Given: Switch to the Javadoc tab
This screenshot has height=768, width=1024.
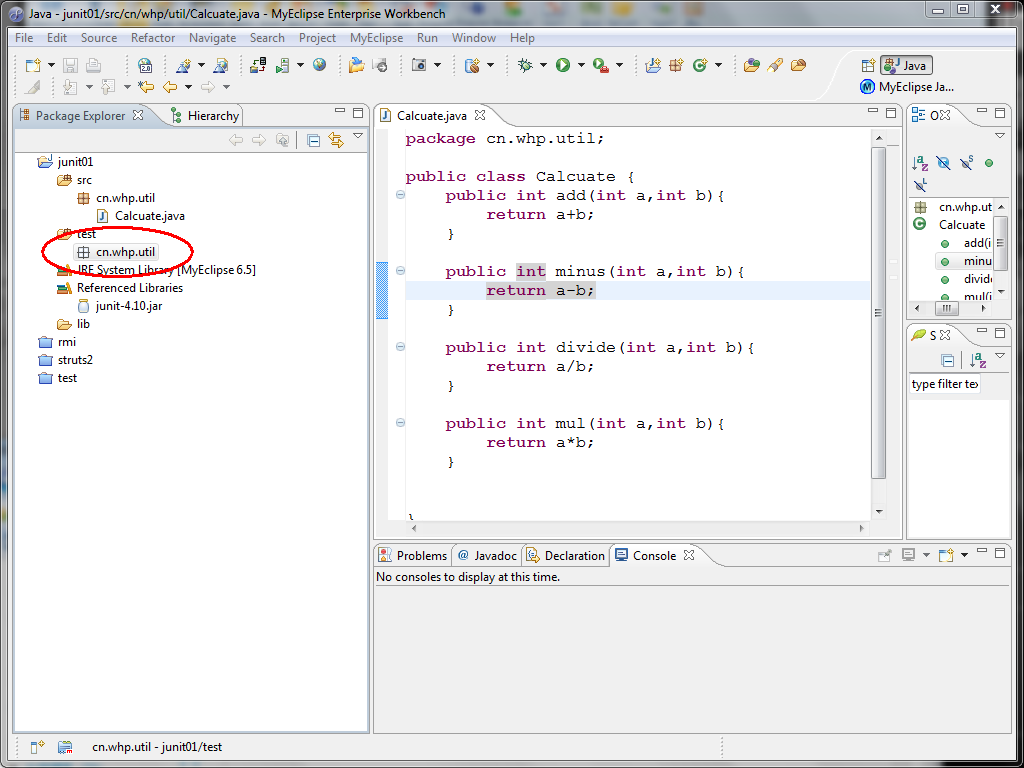Looking at the screenshot, I should point(487,556).
